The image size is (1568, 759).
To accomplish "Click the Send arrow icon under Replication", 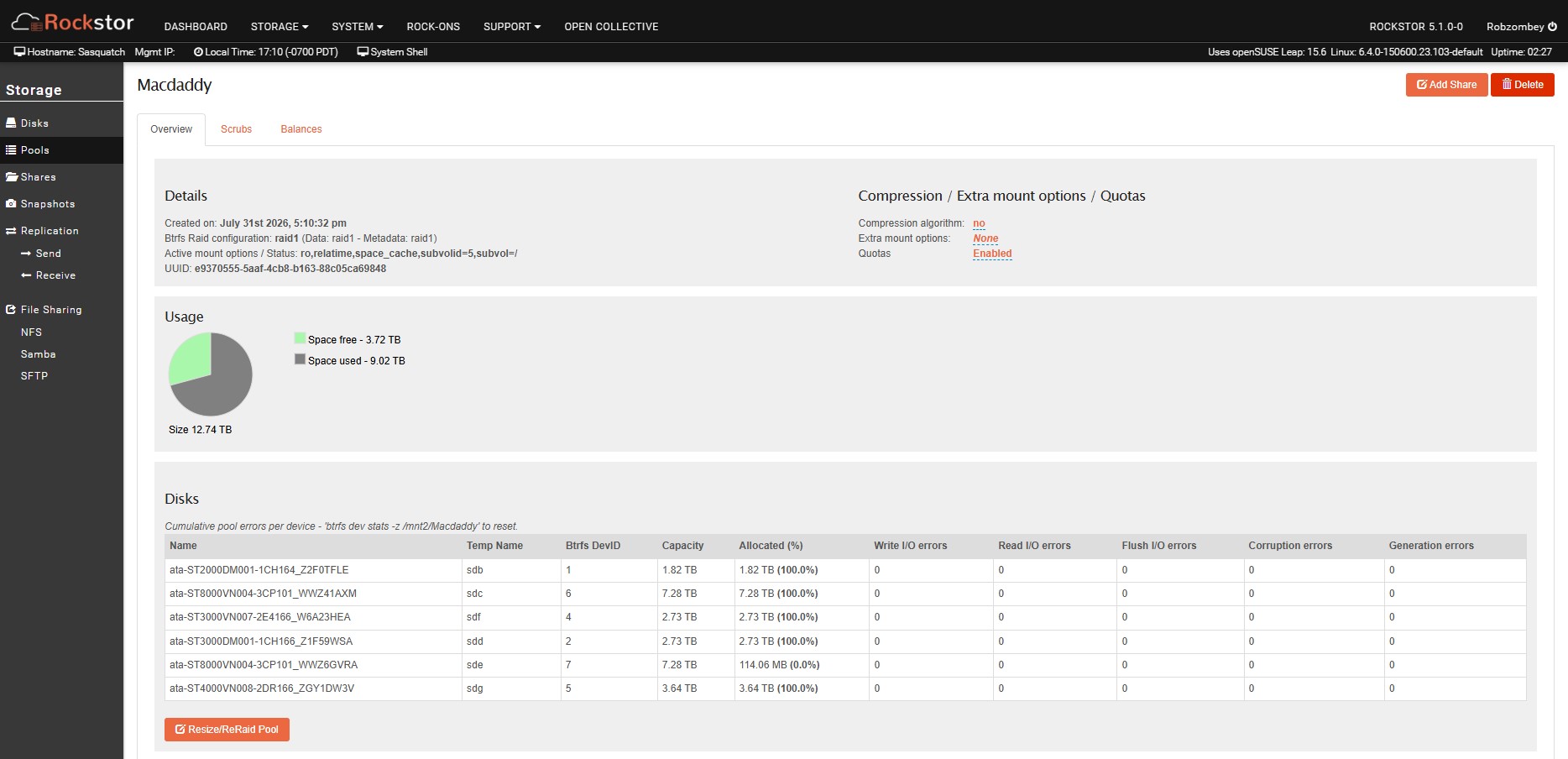I will (x=26, y=253).
